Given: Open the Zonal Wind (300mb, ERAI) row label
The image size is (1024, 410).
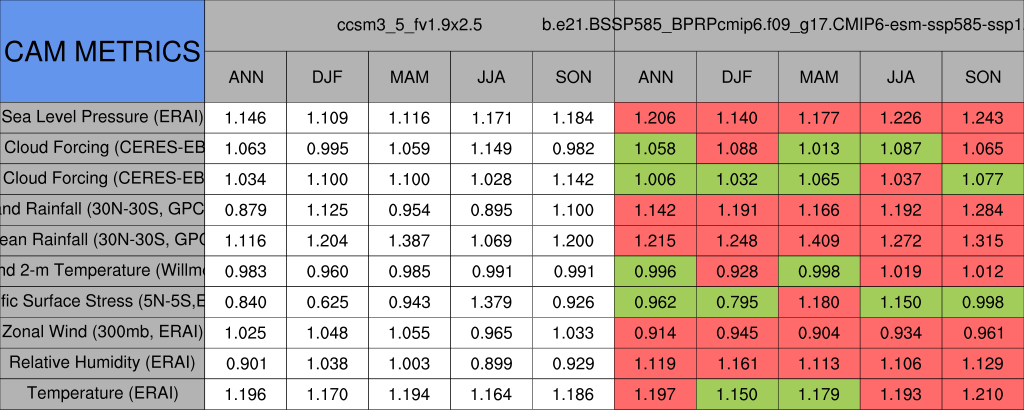Looking at the screenshot, I should coord(102,332).
